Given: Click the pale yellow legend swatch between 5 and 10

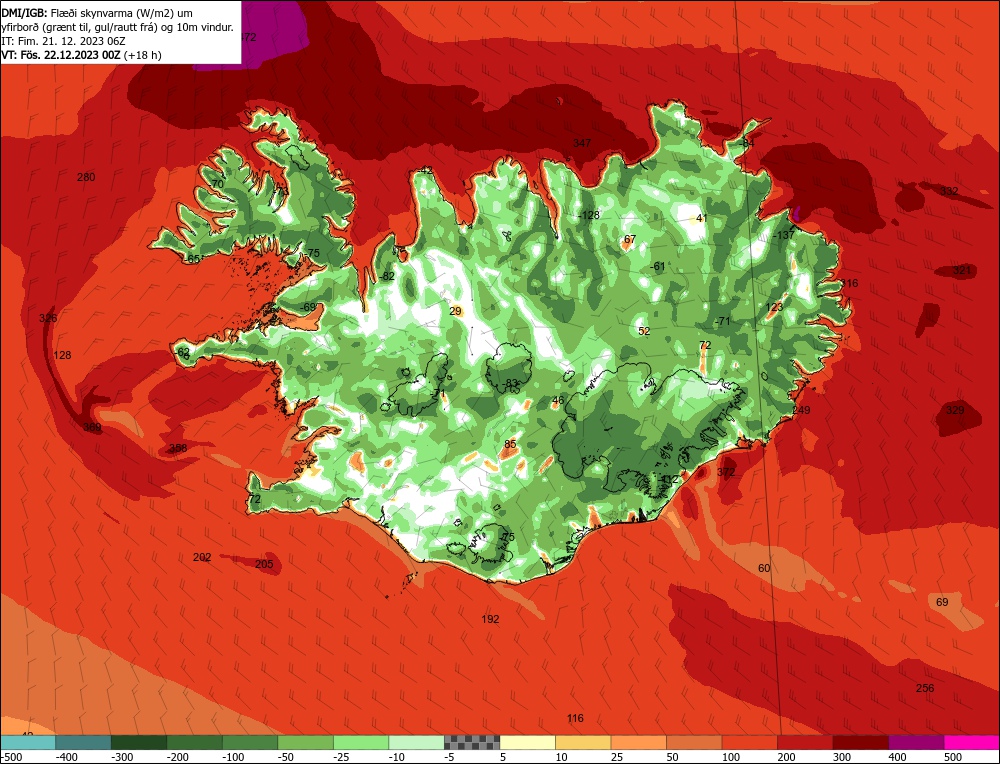Looking at the screenshot, I should [x=527, y=742].
